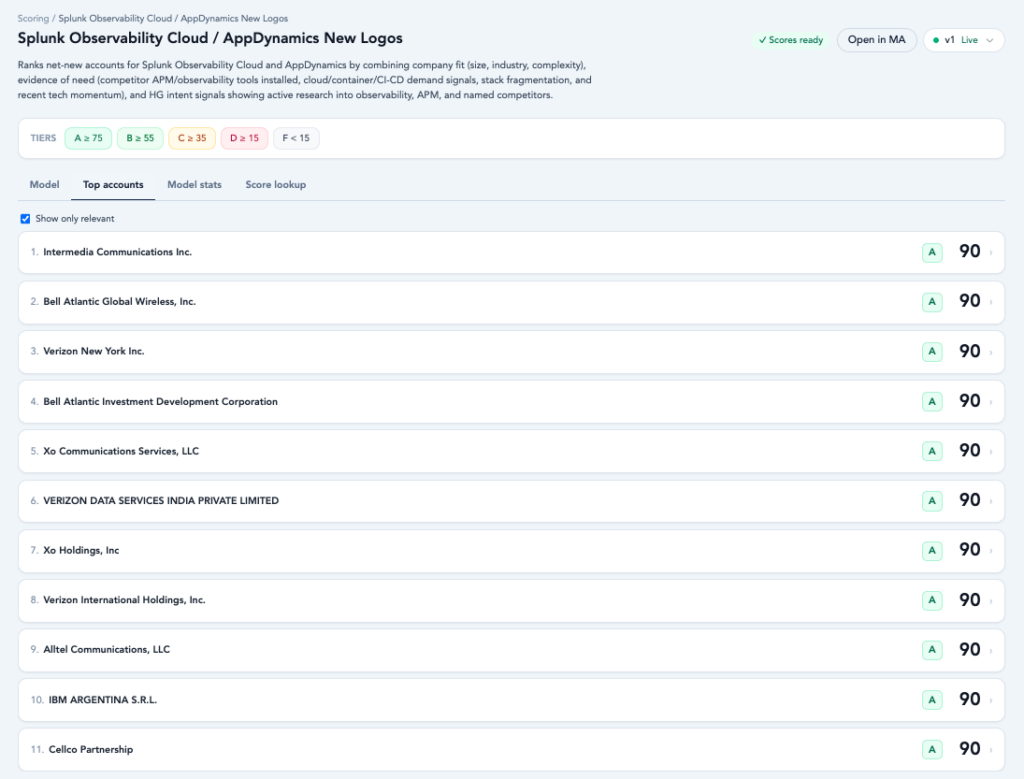This screenshot has width=1024, height=779.
Task: Open the v1 Live version dropdown
Action: click(963, 40)
